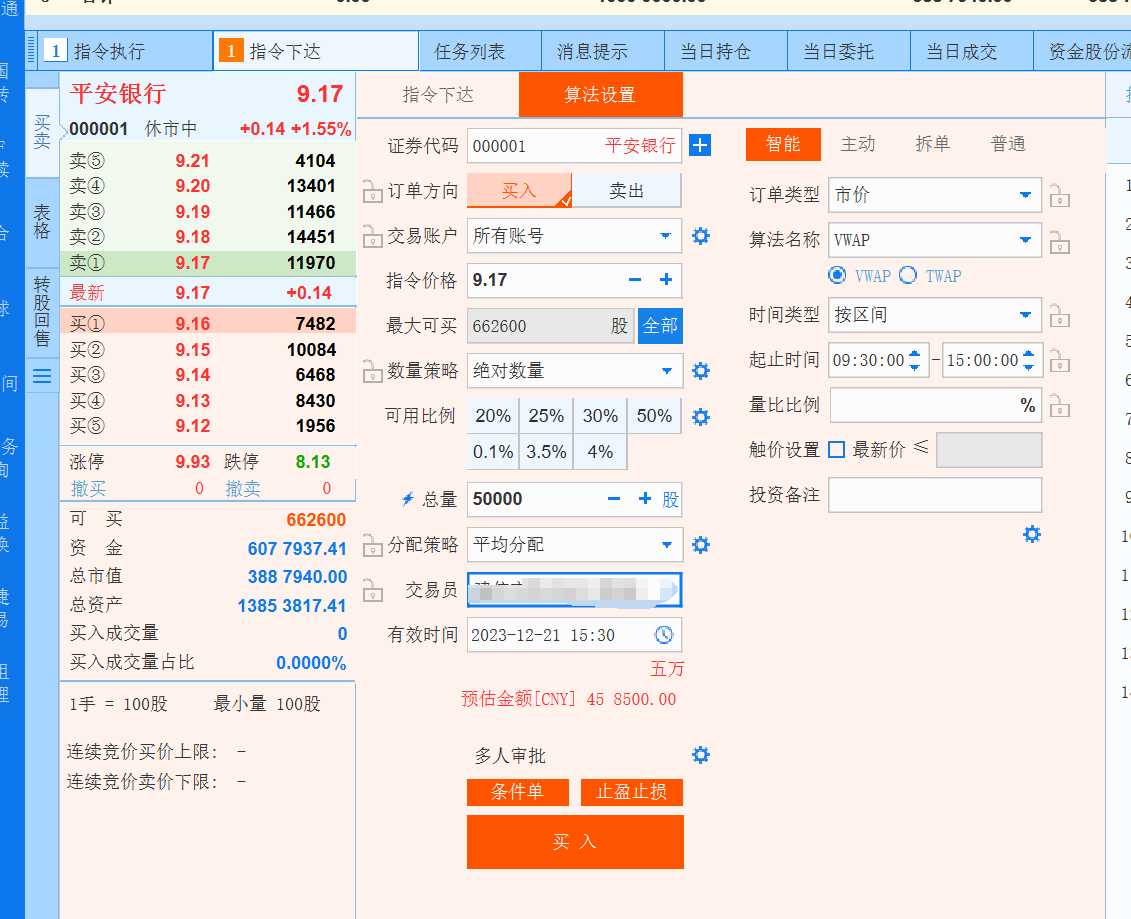
Task: Select the 25% available ratio button
Action: (x=546, y=415)
